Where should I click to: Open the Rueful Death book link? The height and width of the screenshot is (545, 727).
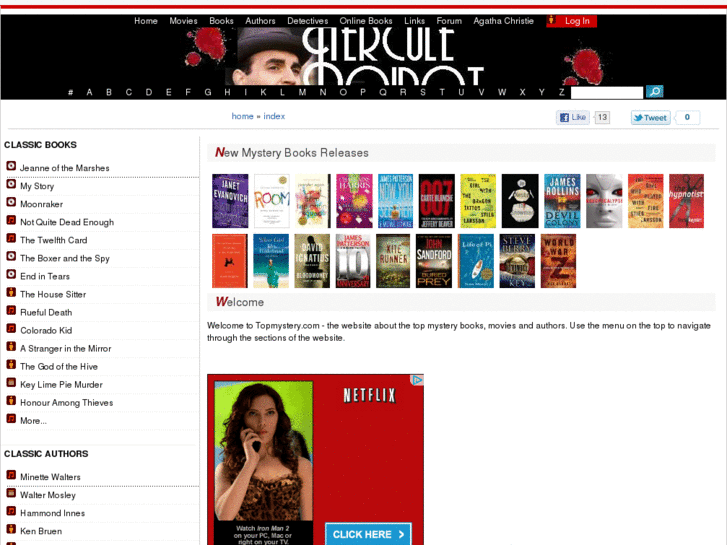(46, 313)
